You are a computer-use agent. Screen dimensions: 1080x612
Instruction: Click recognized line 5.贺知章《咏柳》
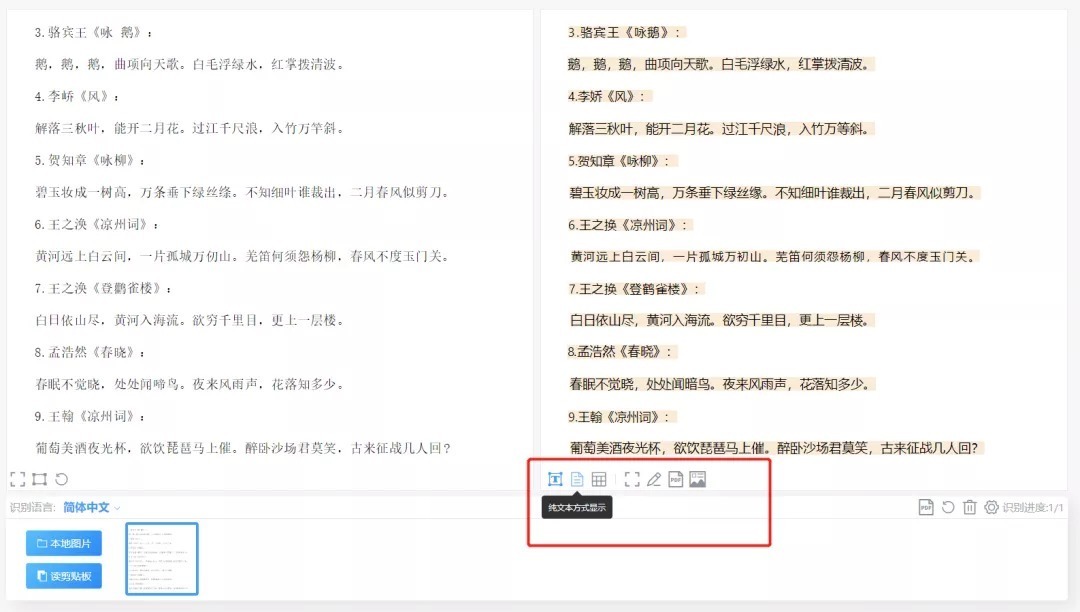click(x=622, y=161)
